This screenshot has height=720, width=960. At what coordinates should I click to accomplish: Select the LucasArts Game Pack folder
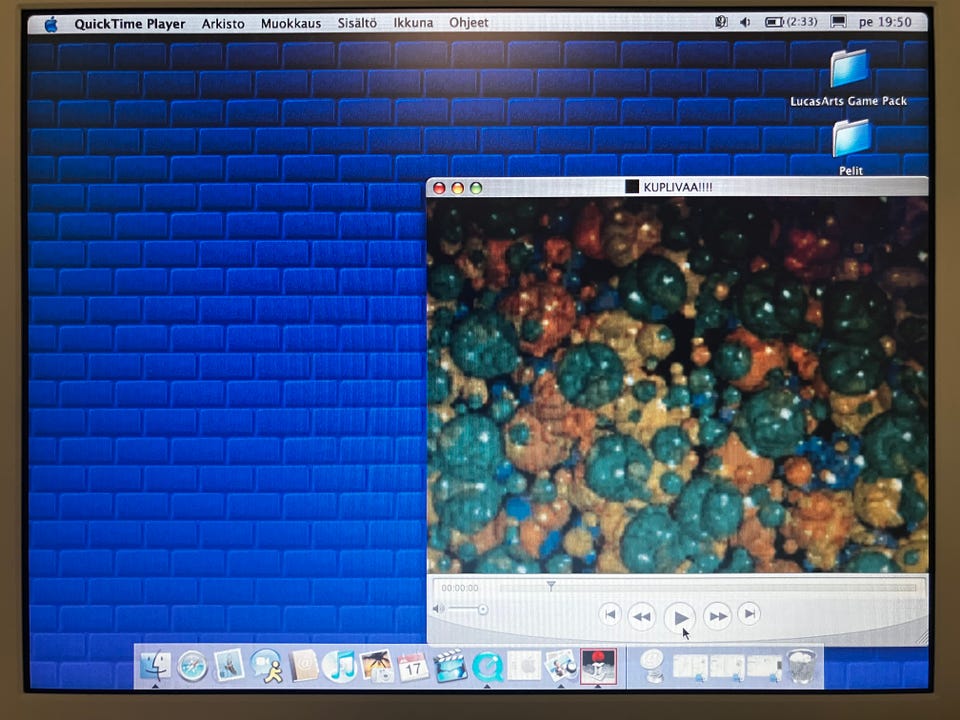pos(849,78)
